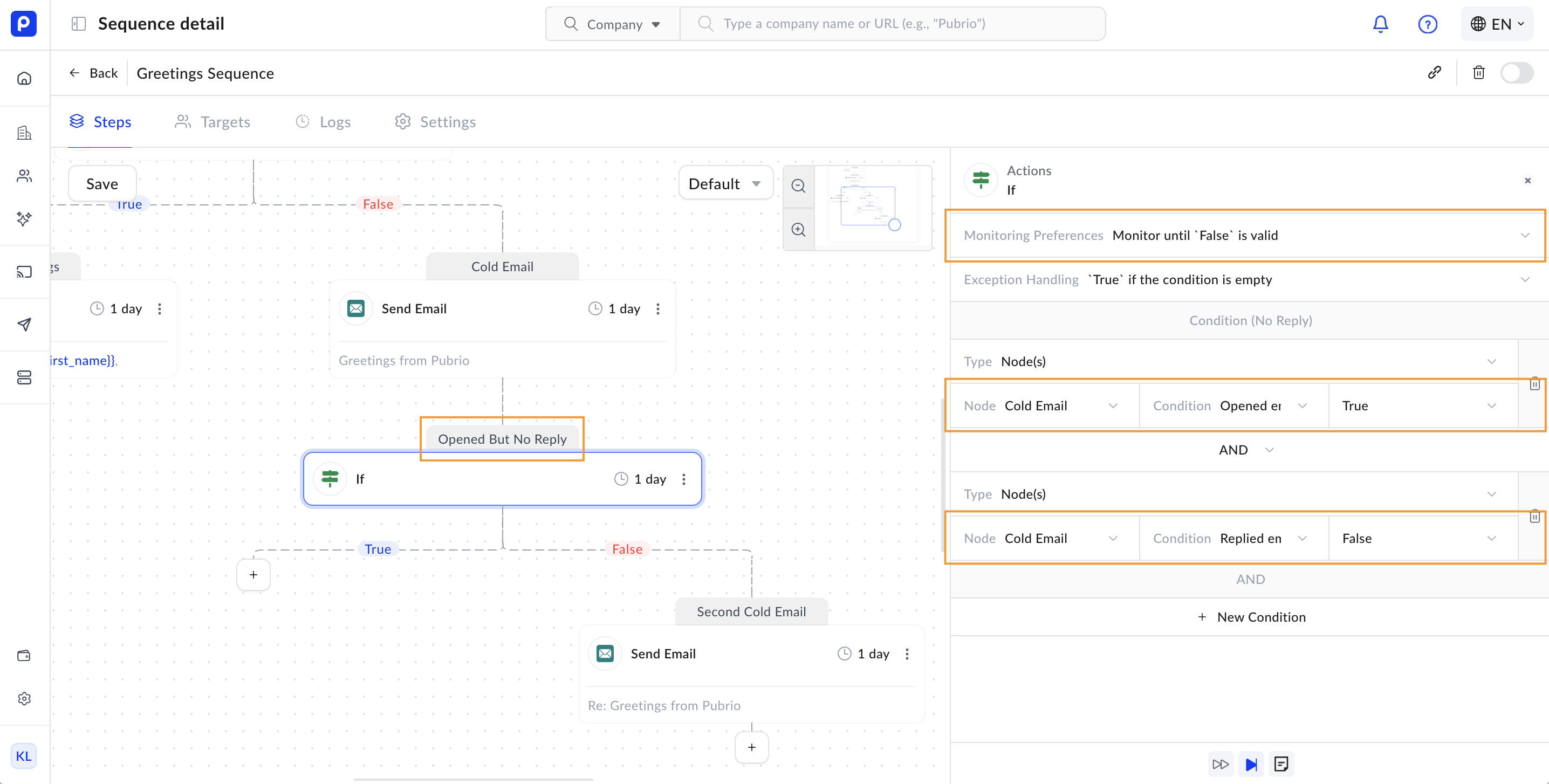Toggle the sequence activation switch
The height and width of the screenshot is (784, 1549).
pyautogui.click(x=1516, y=73)
